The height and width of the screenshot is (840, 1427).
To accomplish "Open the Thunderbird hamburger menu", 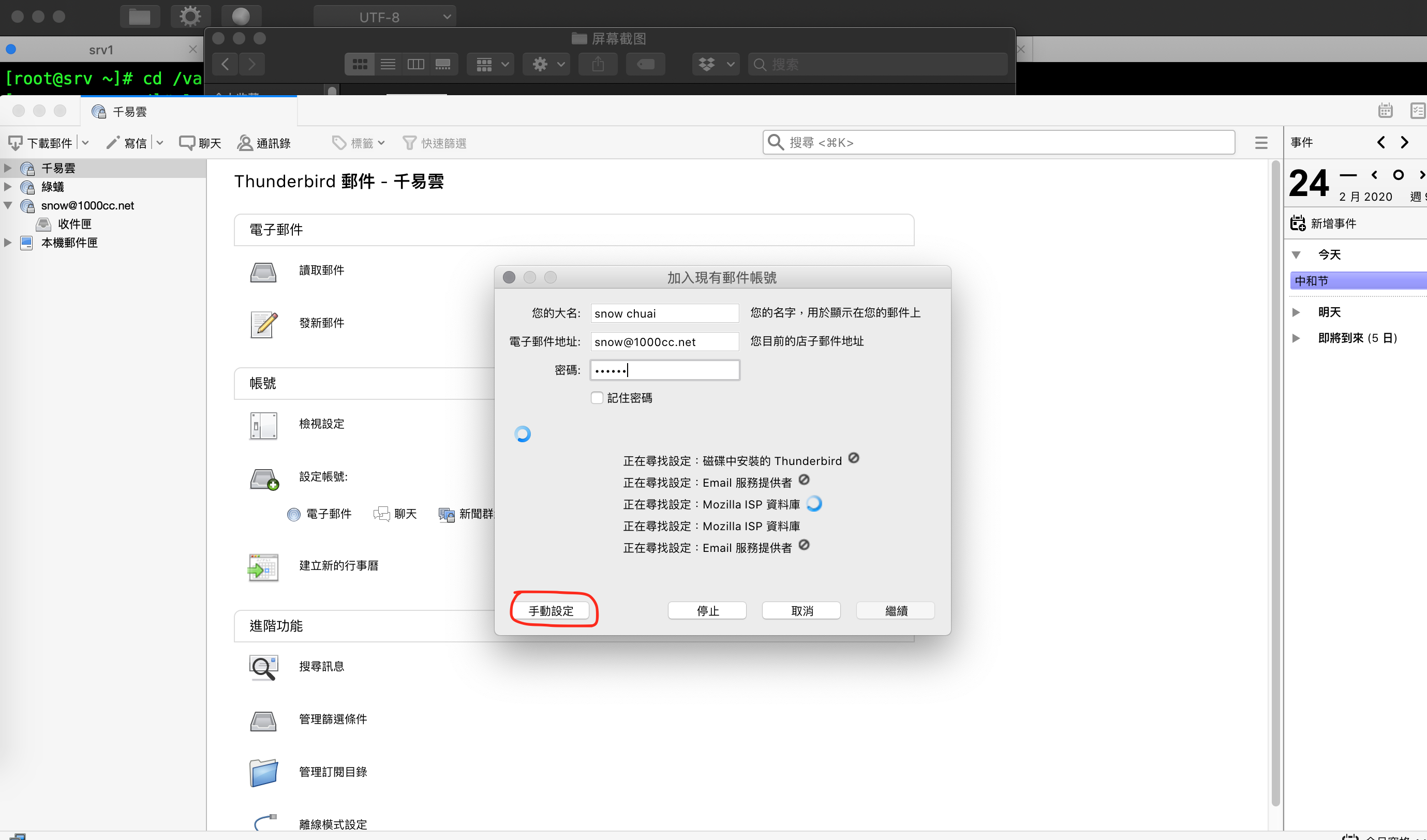I will 1260,143.
